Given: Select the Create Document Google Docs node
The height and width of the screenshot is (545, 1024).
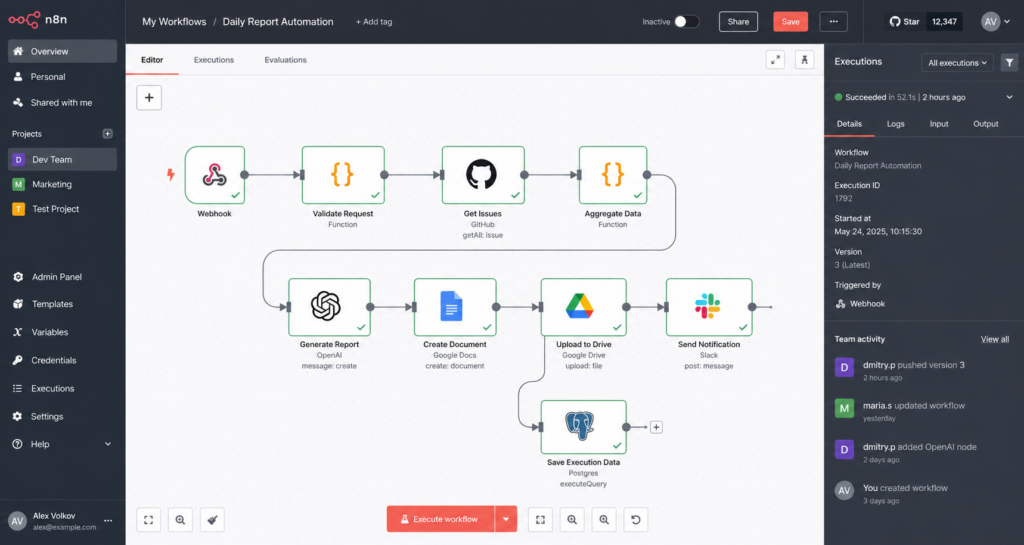Looking at the screenshot, I should tap(455, 307).
